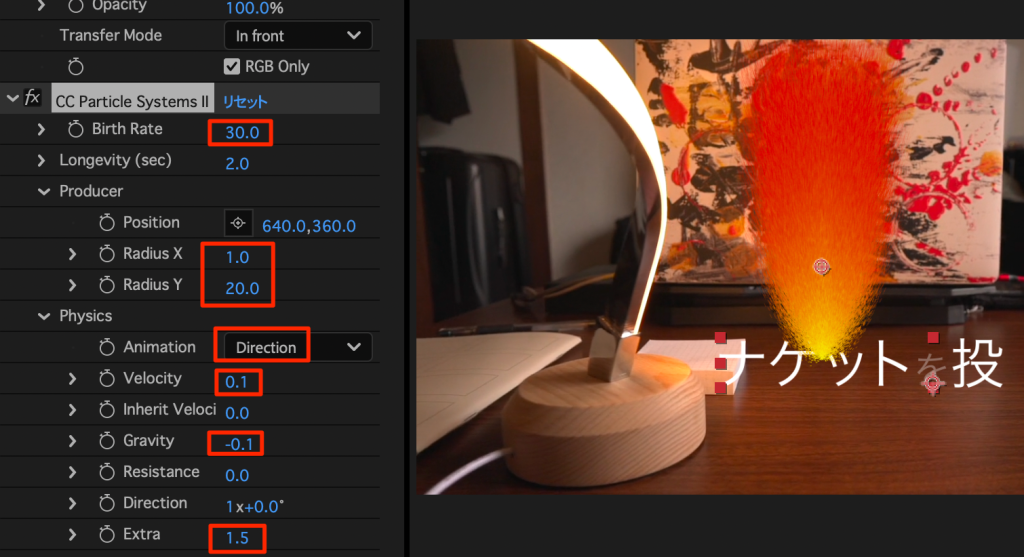Click the Position crosshair picker button
1024x557 pixels.
click(x=238, y=224)
